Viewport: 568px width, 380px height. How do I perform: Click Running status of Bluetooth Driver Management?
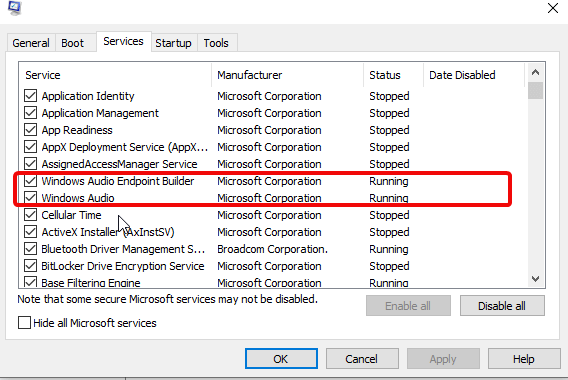pyautogui.click(x=389, y=249)
